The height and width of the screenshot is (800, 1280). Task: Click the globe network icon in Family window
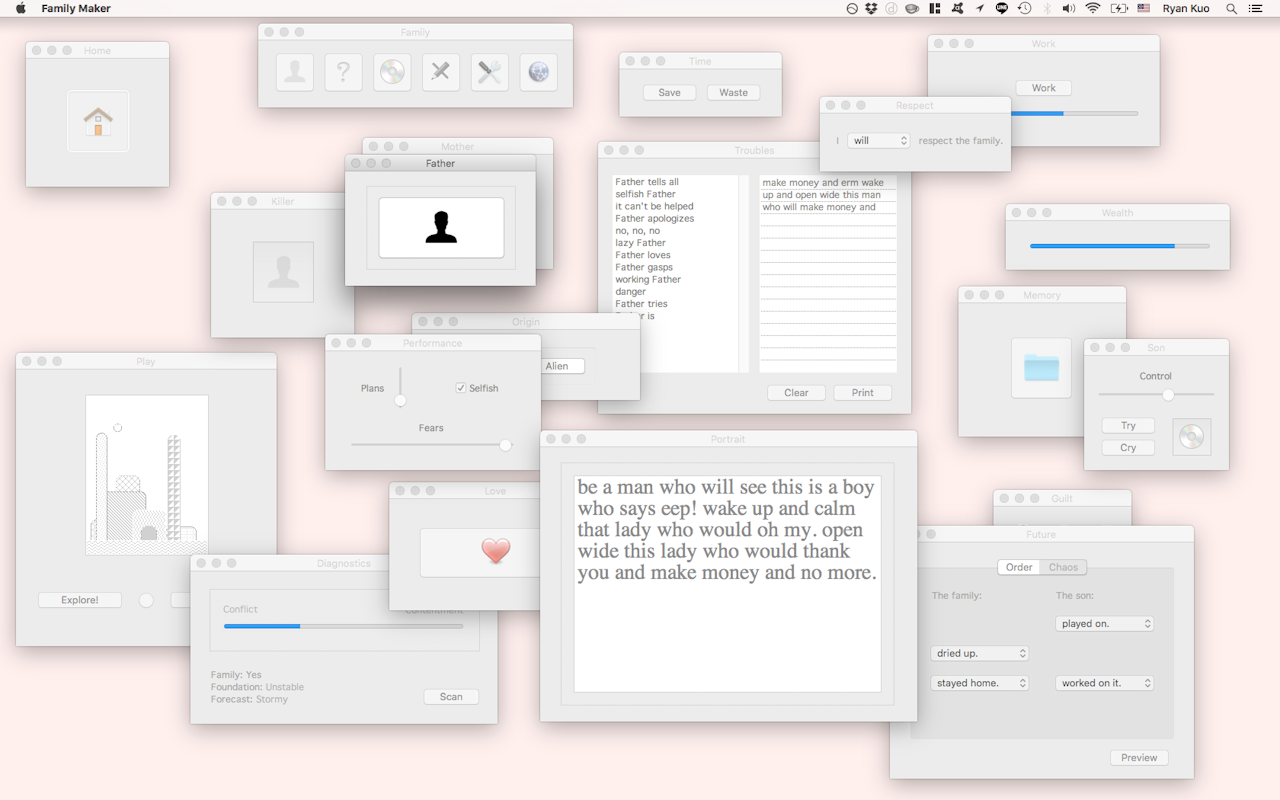(538, 73)
